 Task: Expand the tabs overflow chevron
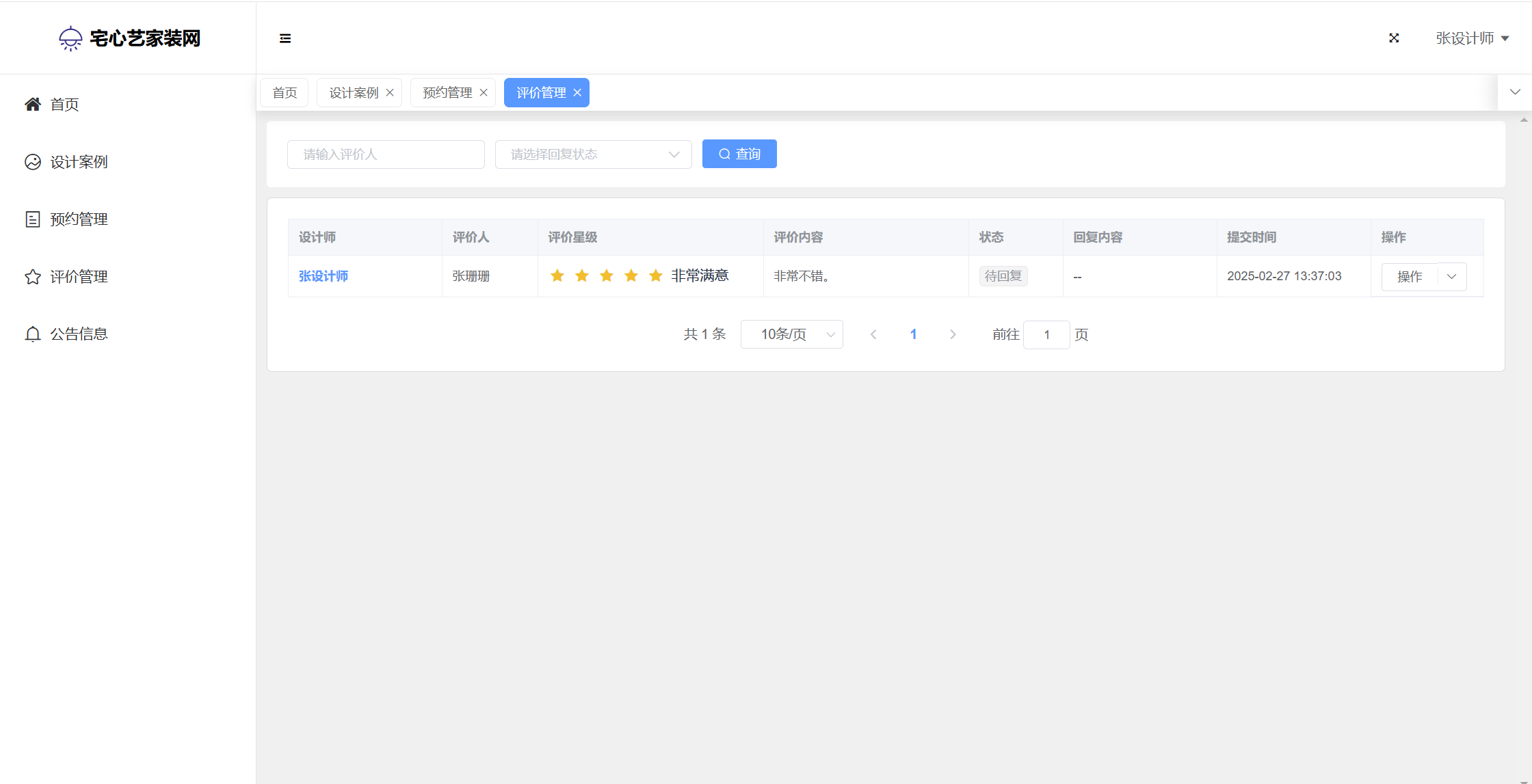pyautogui.click(x=1515, y=92)
